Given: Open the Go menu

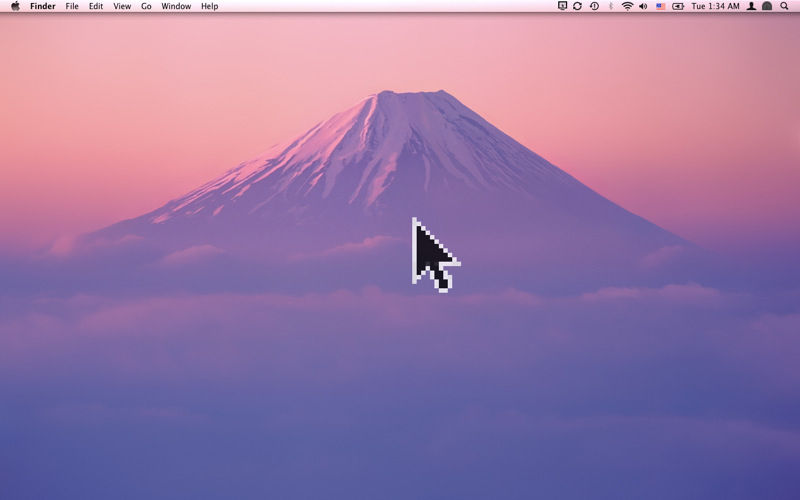Looking at the screenshot, I should [x=146, y=6].
